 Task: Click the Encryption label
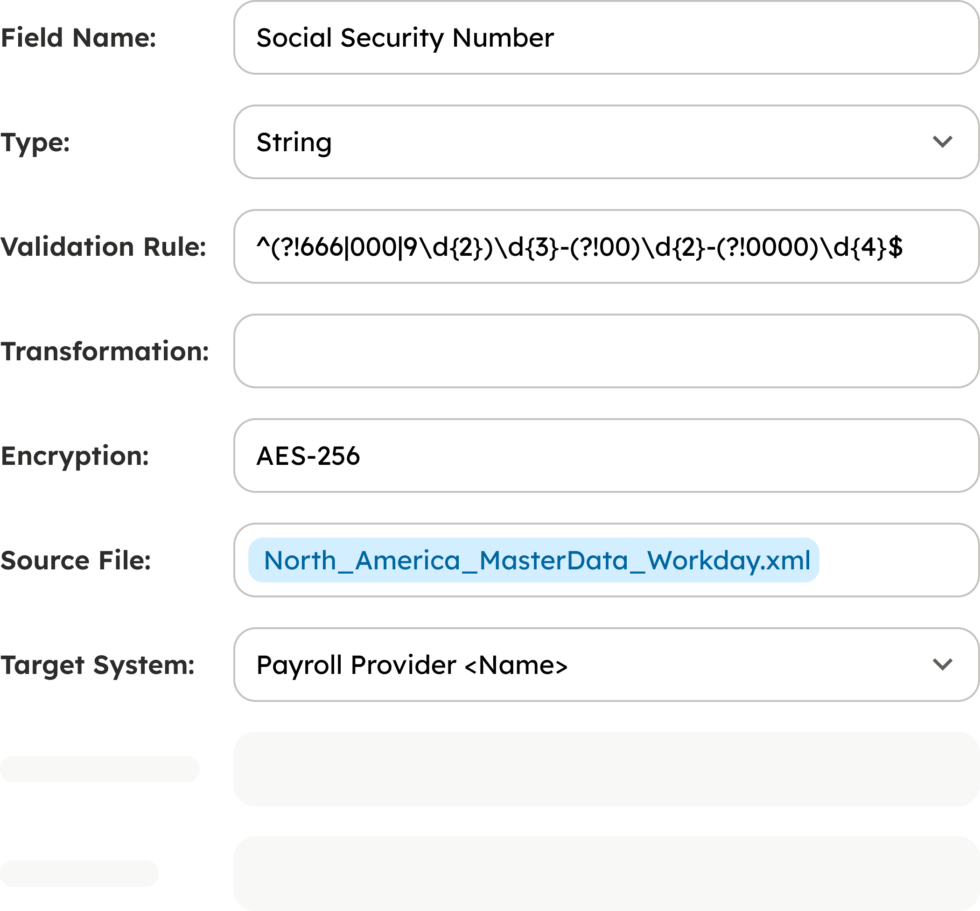[x=75, y=456]
